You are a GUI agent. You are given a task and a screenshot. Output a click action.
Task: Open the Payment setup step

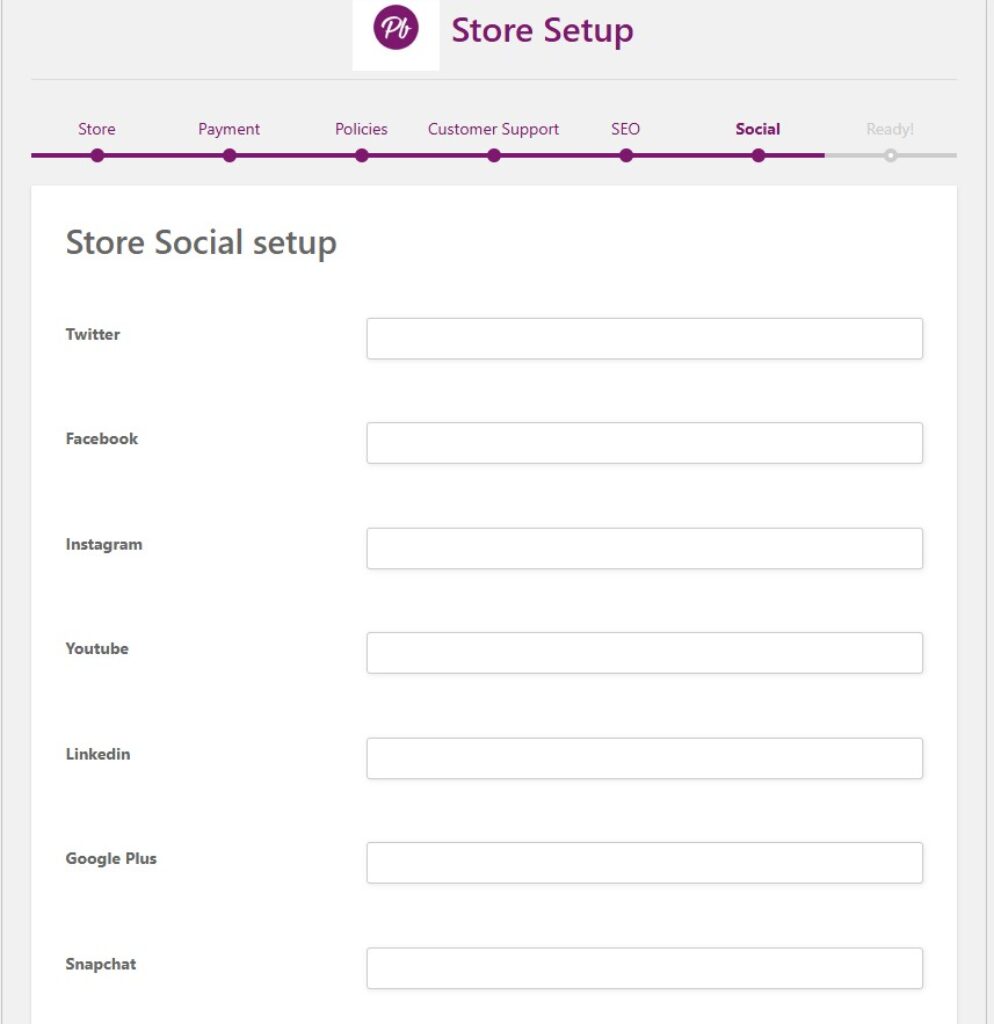point(229,129)
